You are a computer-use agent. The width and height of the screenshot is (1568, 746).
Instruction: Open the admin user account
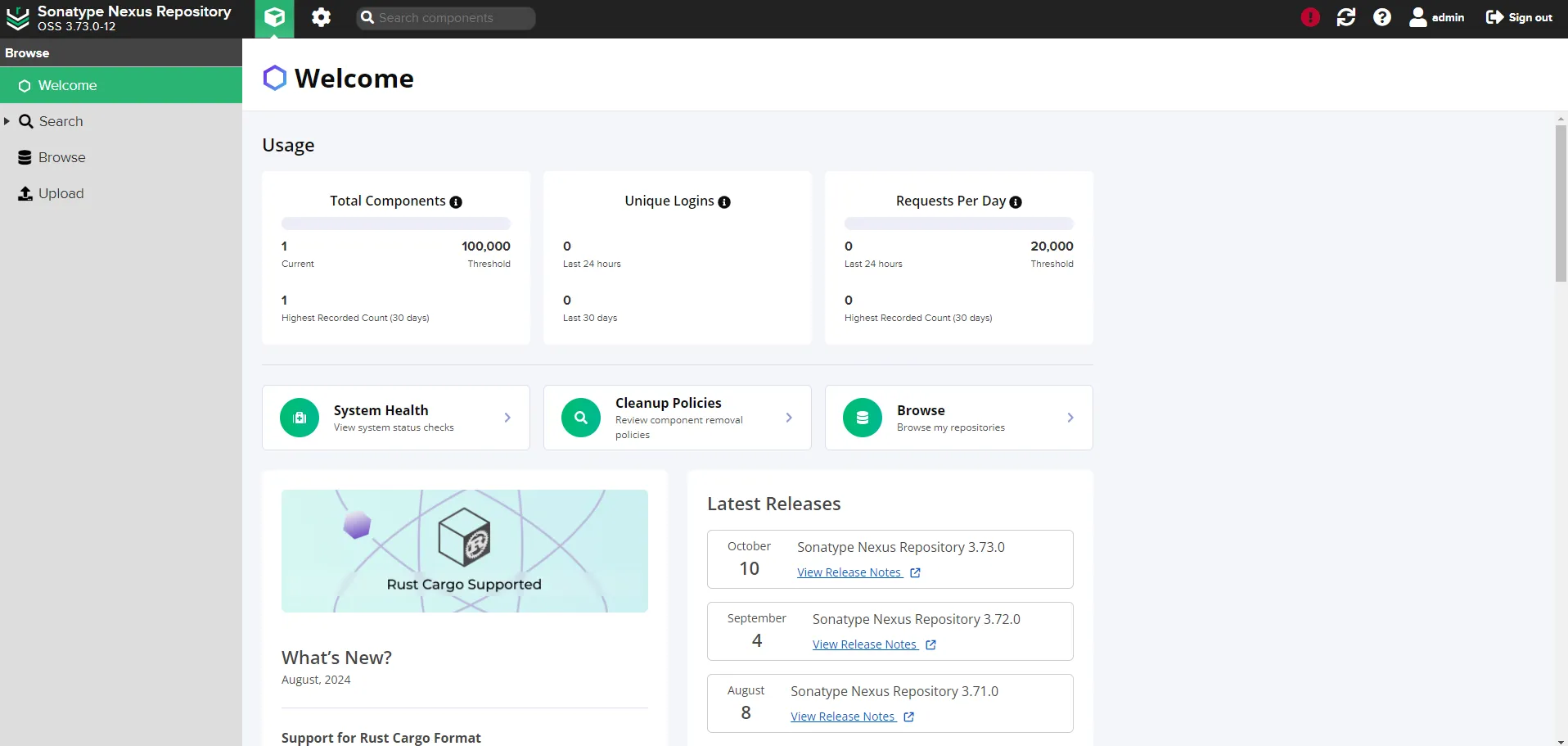1437,17
